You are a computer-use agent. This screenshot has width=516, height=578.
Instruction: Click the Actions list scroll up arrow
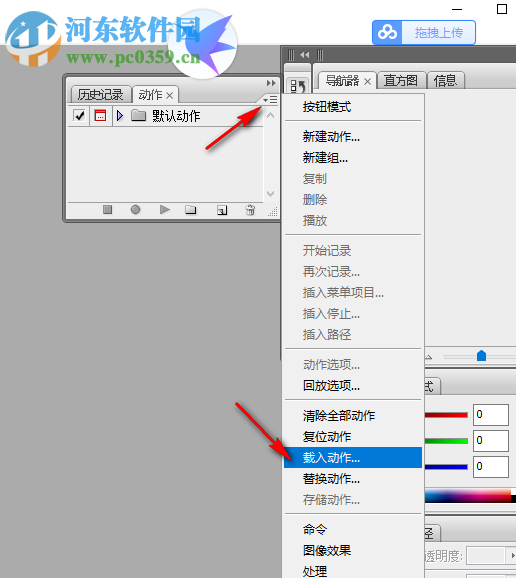point(271,115)
